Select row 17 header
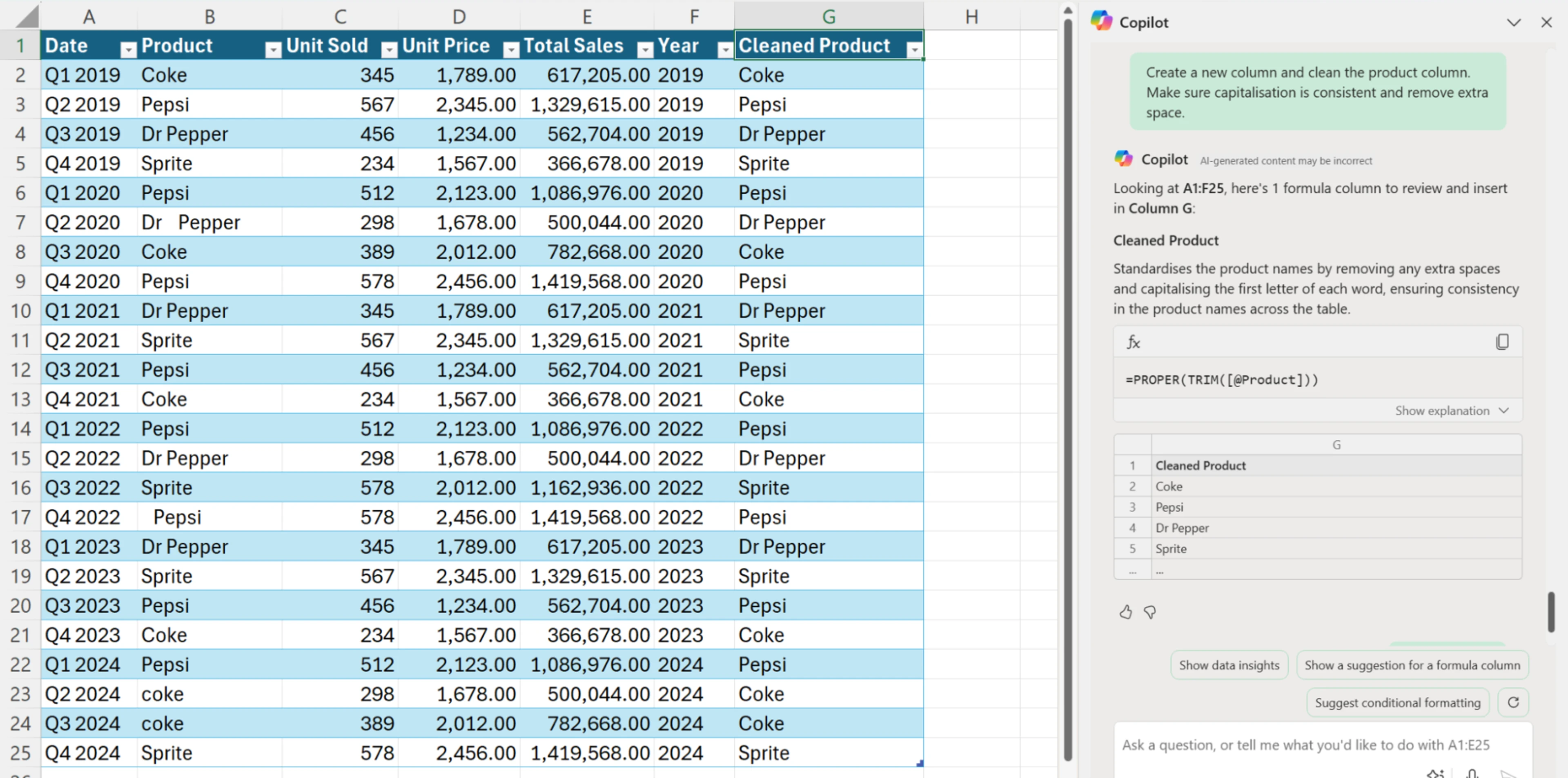 [x=20, y=517]
